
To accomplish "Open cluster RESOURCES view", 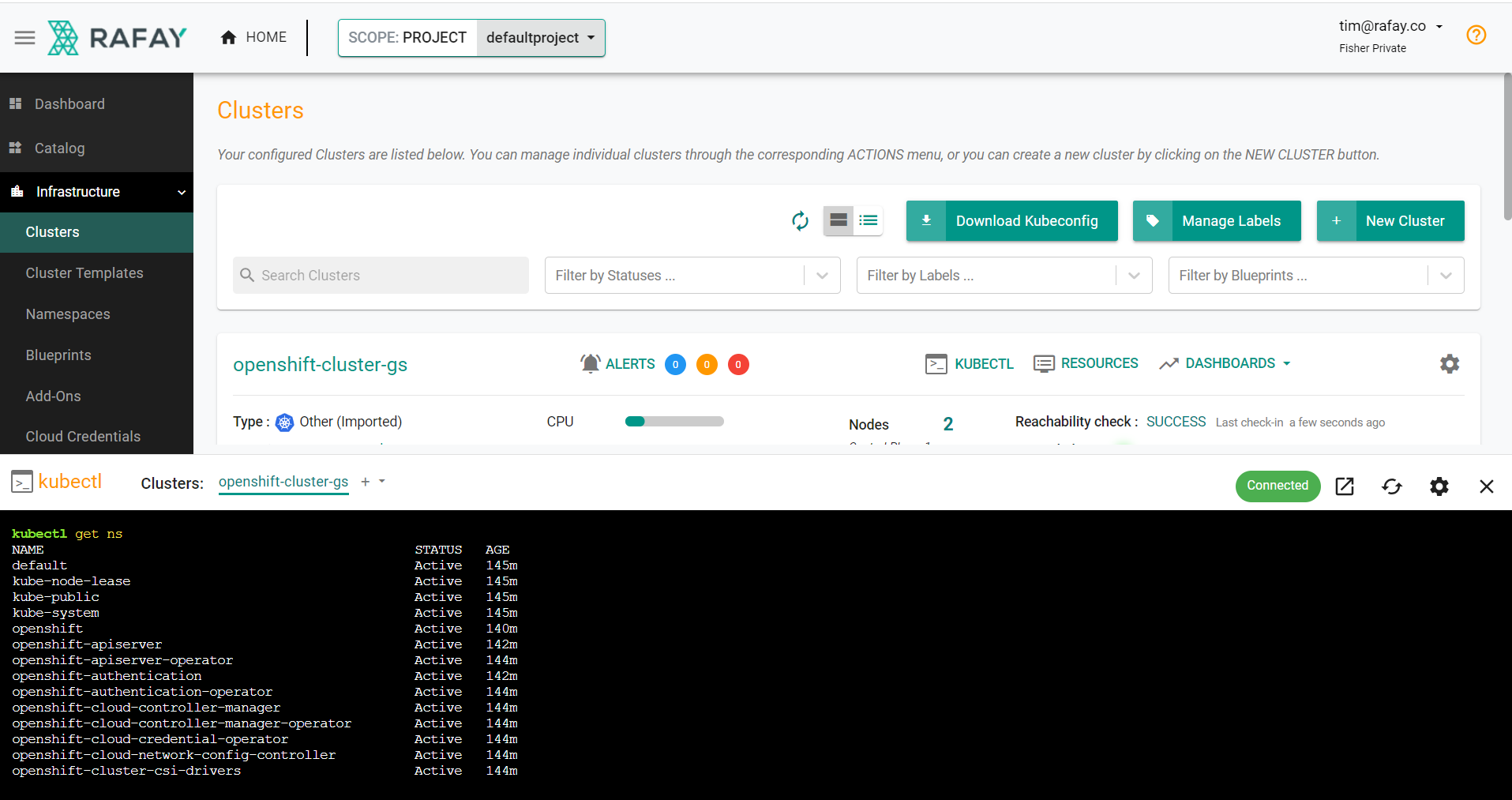I will tap(1086, 363).
